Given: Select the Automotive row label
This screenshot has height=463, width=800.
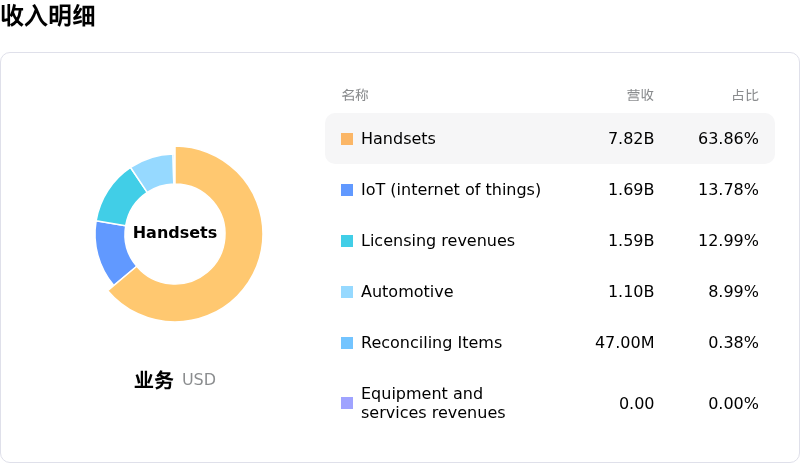Looking at the screenshot, I should click(407, 292).
